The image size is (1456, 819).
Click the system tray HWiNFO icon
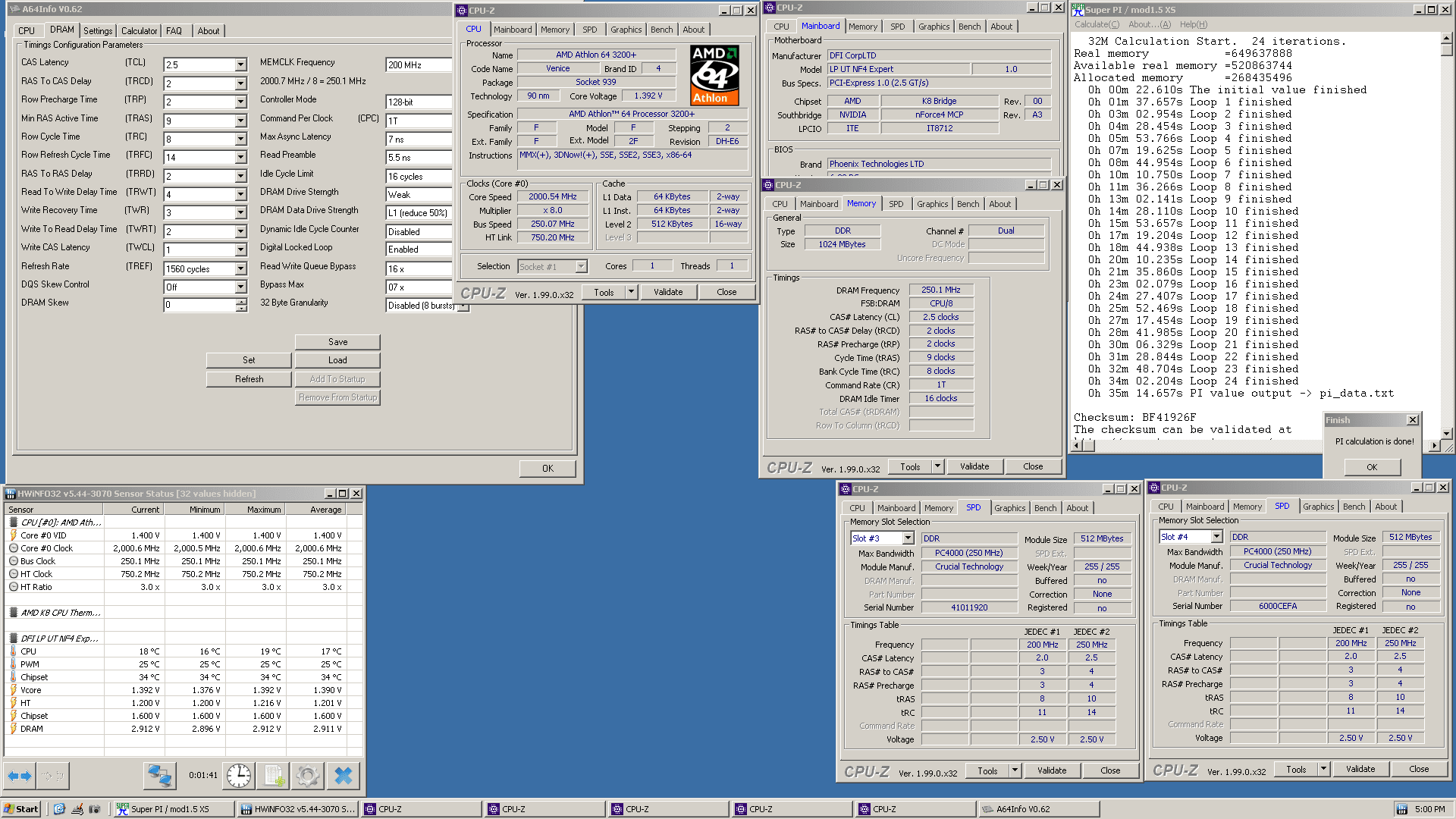click(x=1402, y=809)
